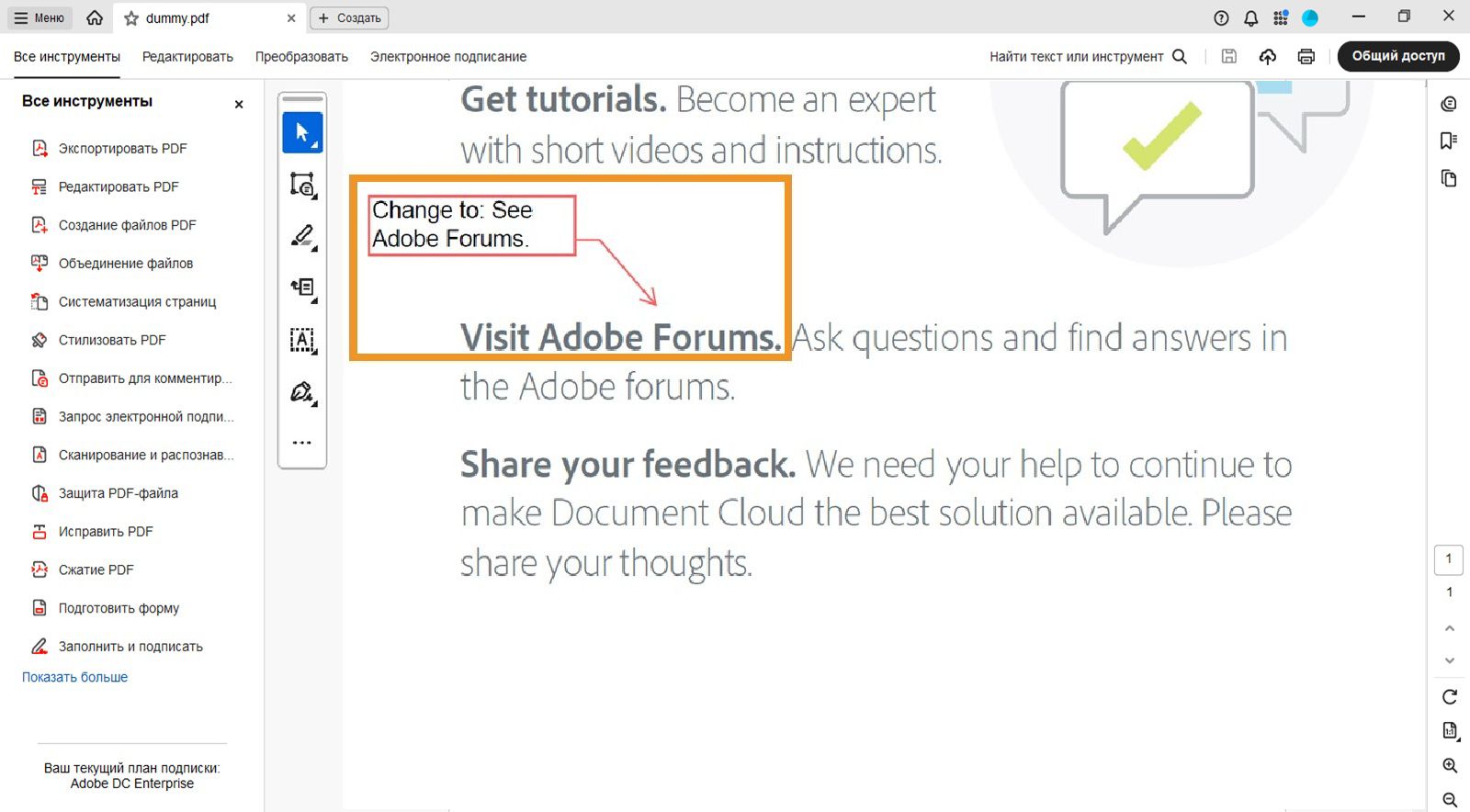The image size is (1470, 812).
Task: Print the document using printer icon
Action: [1306, 57]
